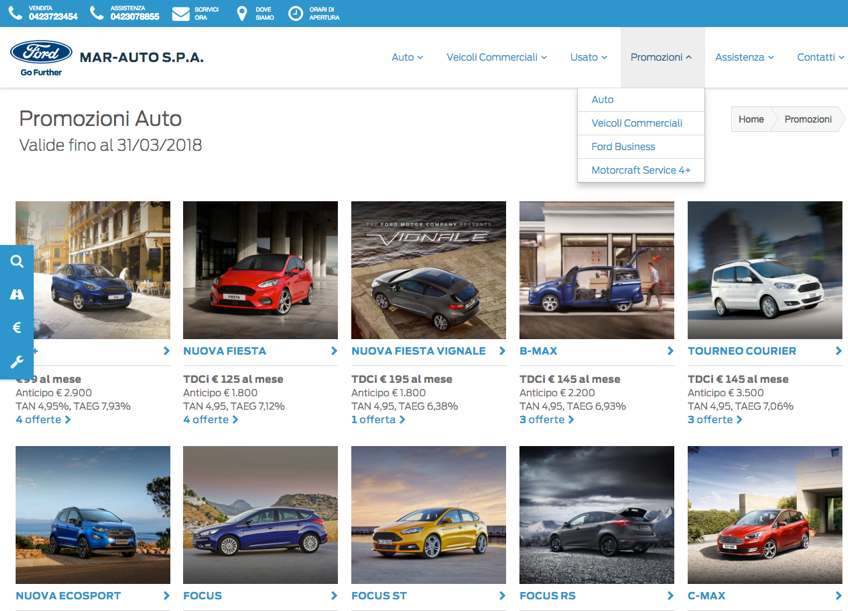The height and width of the screenshot is (611, 848).
Task: Open the Usato dropdown menu
Action: 588,58
